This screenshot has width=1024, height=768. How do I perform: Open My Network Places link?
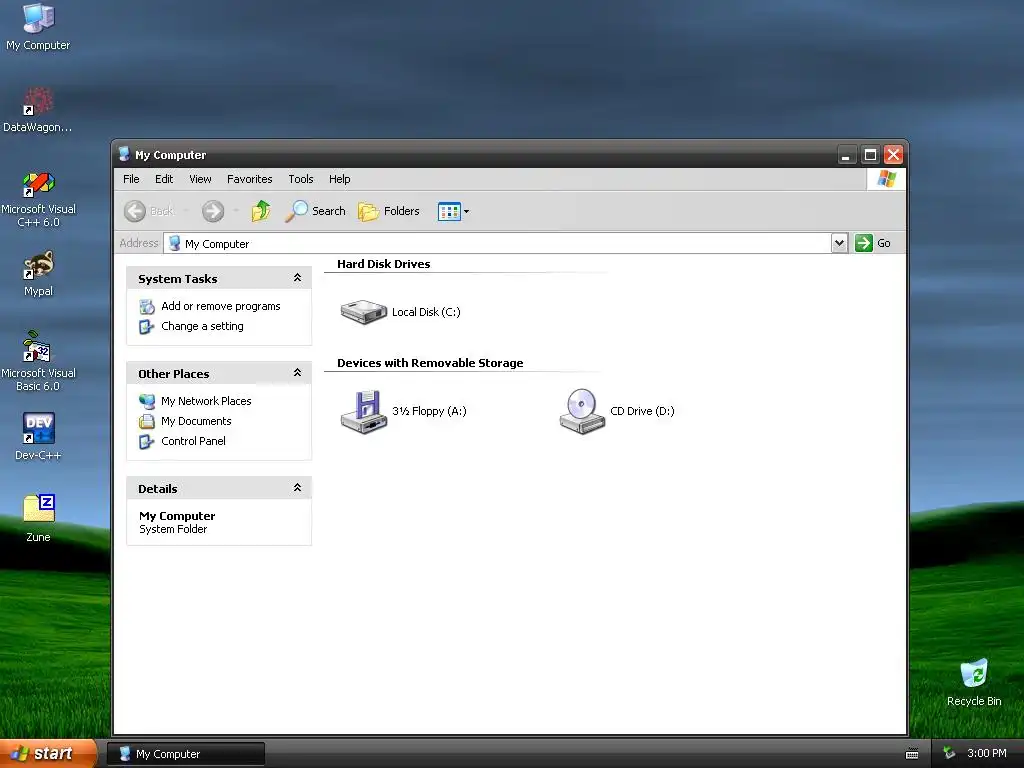(206, 401)
